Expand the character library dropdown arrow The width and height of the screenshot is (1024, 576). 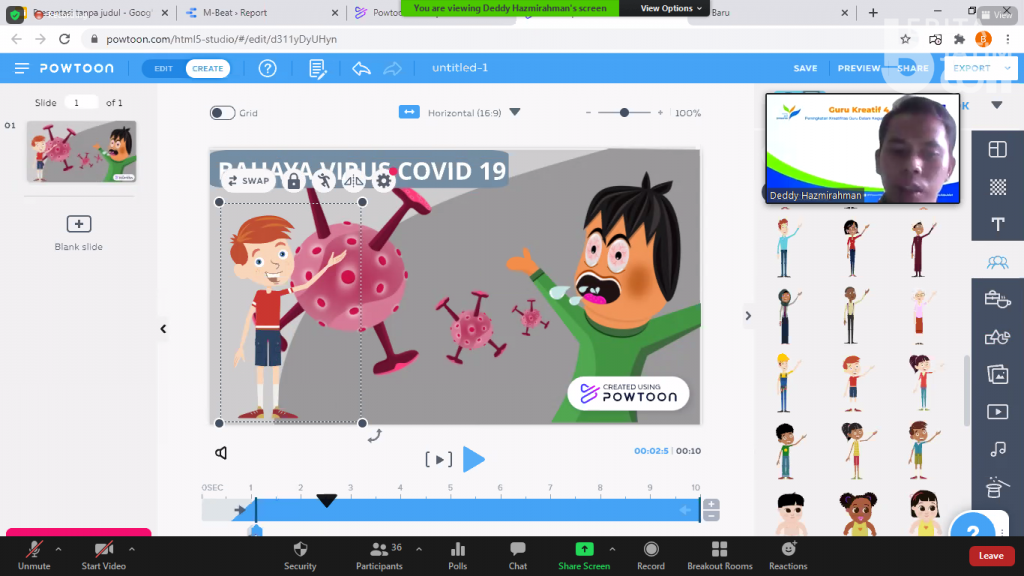coord(997,105)
